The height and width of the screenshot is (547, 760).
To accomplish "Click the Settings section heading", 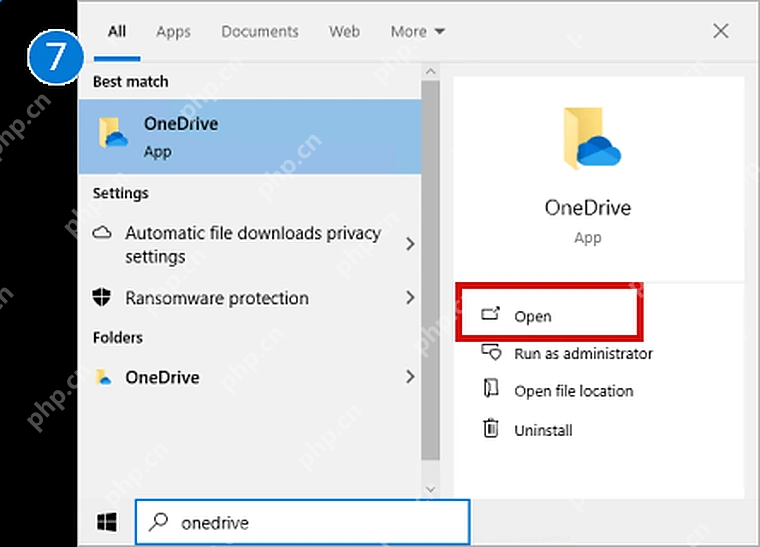I will 120,193.
